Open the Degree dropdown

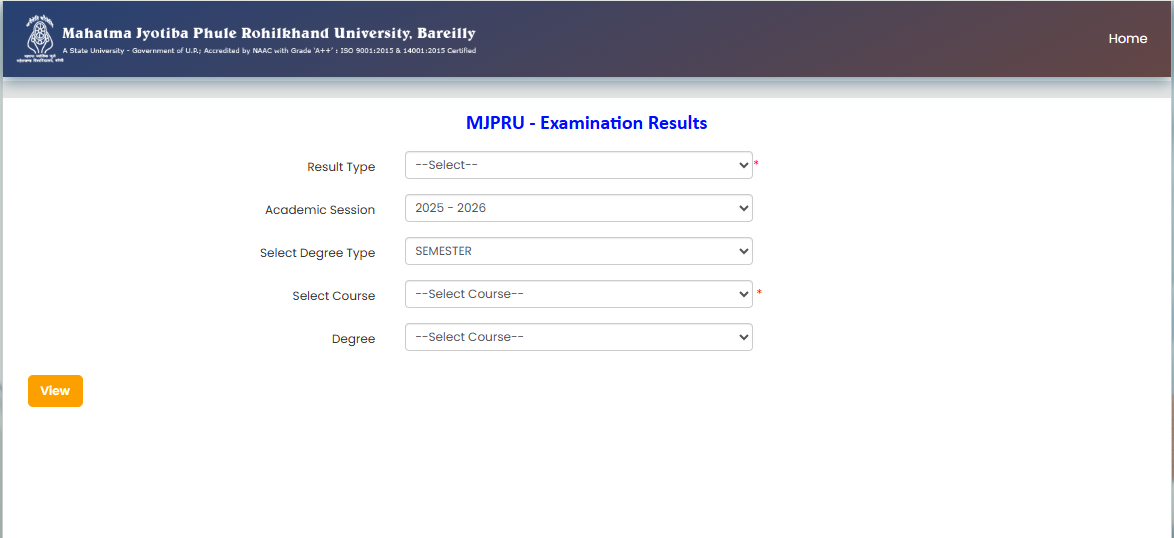click(579, 337)
